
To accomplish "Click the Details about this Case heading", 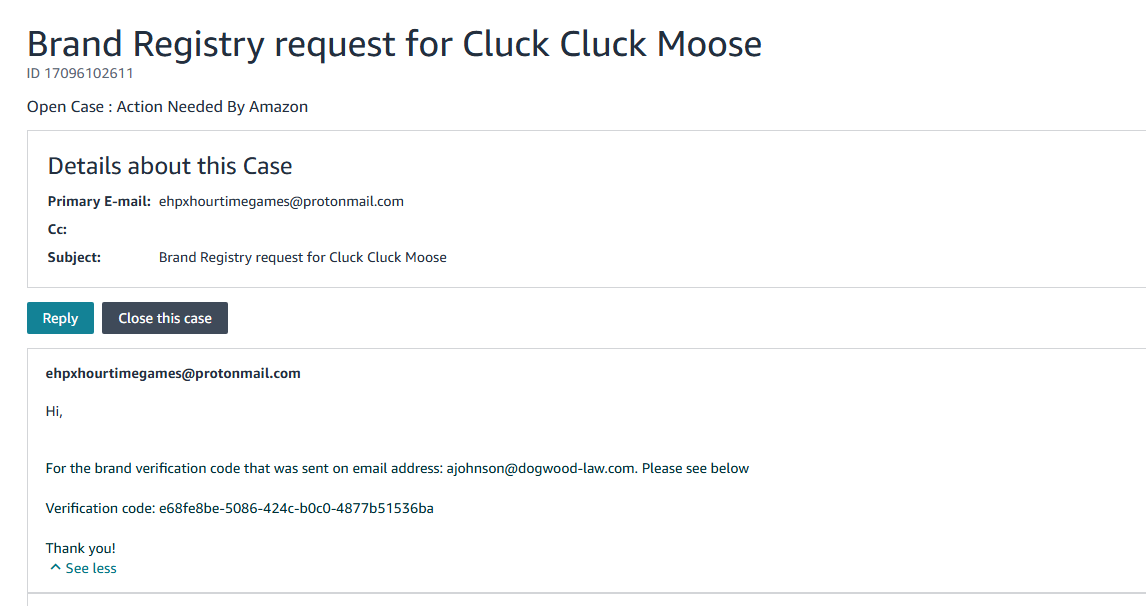I will (170, 166).
